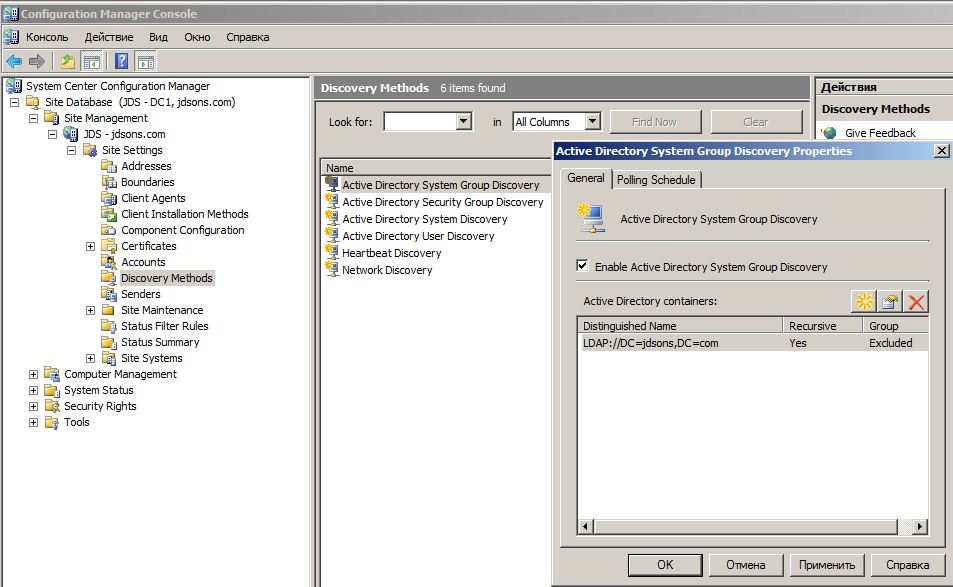
Task: Open the Консоль menu
Action: point(47,37)
